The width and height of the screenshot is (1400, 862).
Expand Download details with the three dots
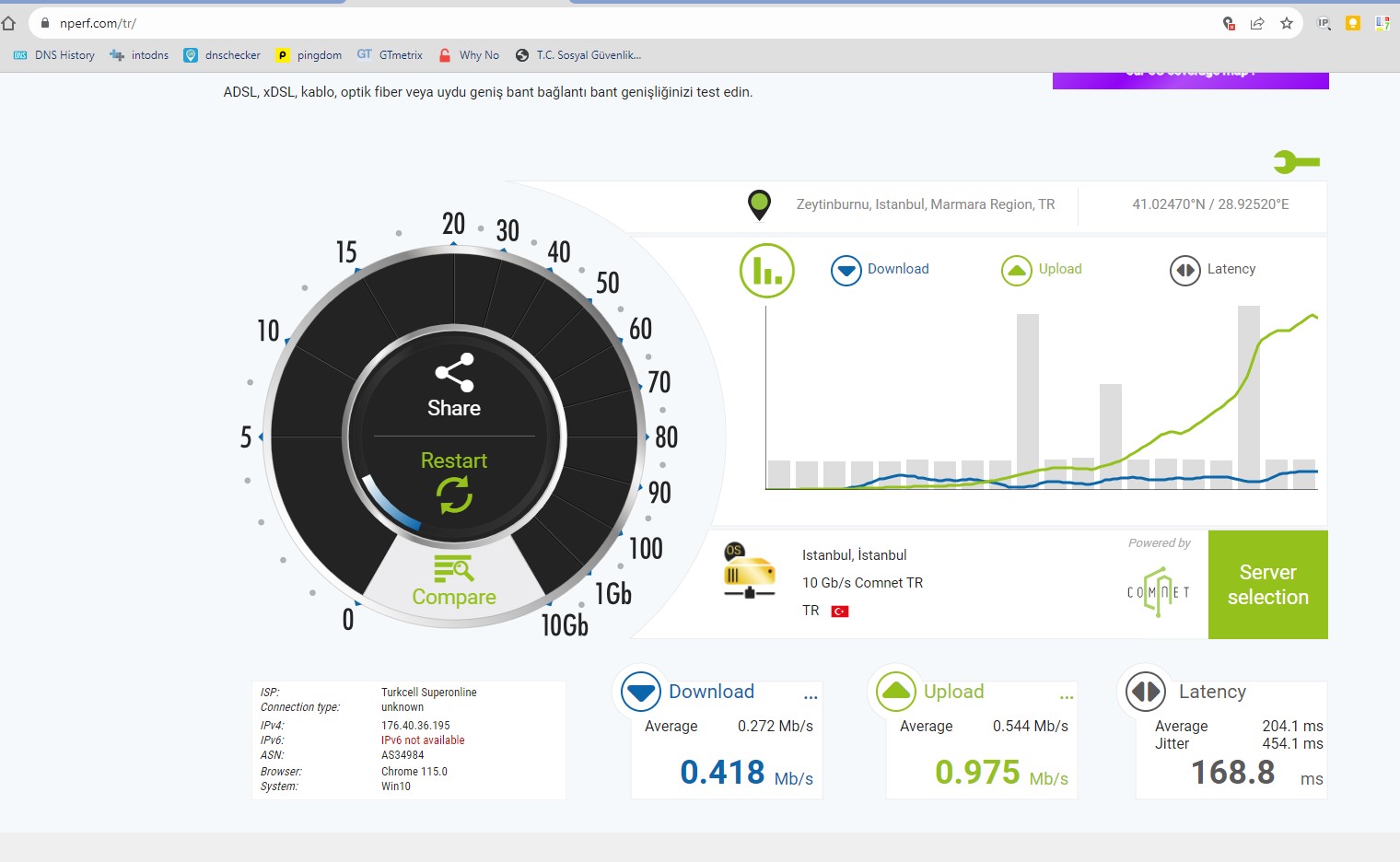coord(811,697)
